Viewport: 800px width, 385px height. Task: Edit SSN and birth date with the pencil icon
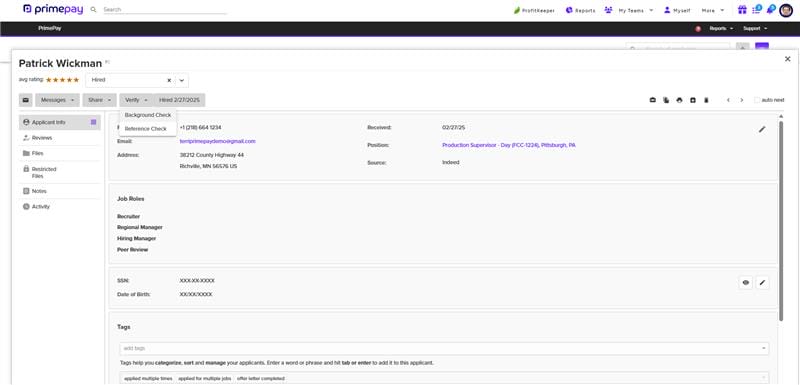(762, 283)
